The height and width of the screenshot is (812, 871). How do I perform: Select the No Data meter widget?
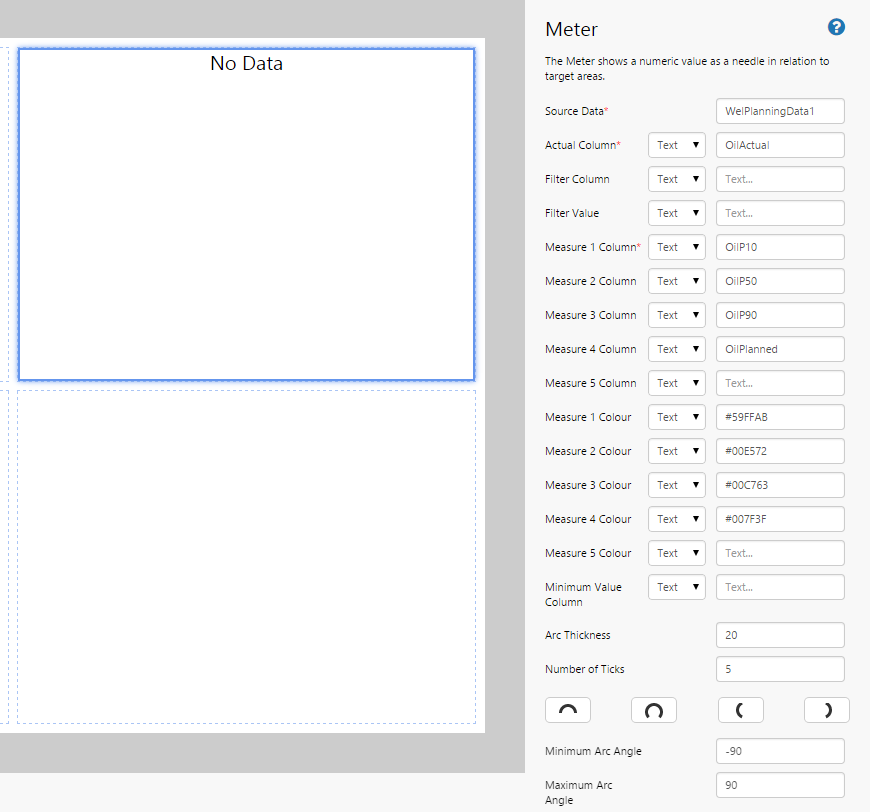pyautogui.click(x=246, y=214)
